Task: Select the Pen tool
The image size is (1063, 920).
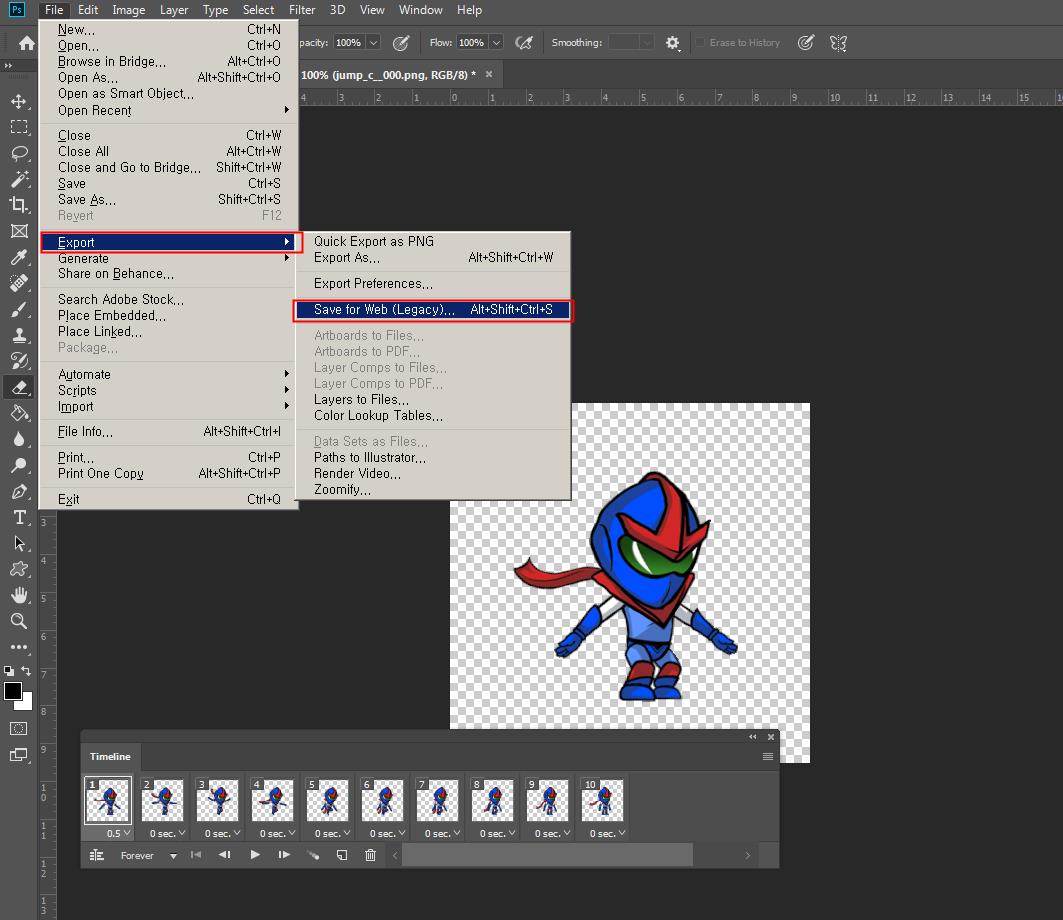Action: click(x=19, y=491)
